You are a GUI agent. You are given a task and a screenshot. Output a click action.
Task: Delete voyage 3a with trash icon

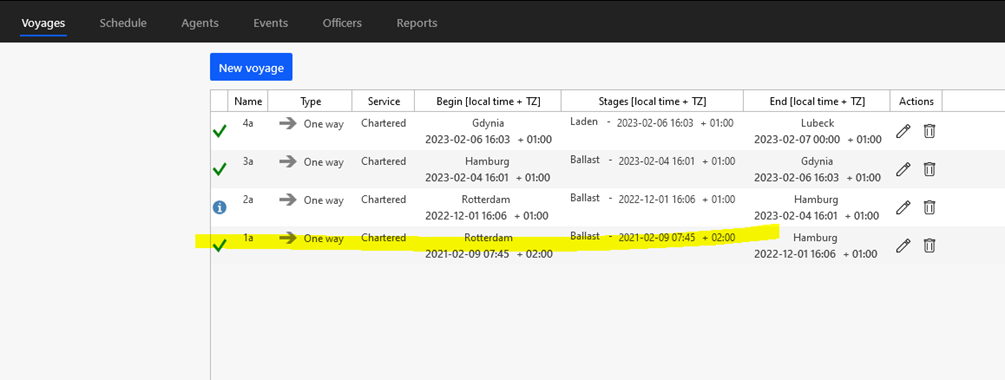click(x=929, y=169)
